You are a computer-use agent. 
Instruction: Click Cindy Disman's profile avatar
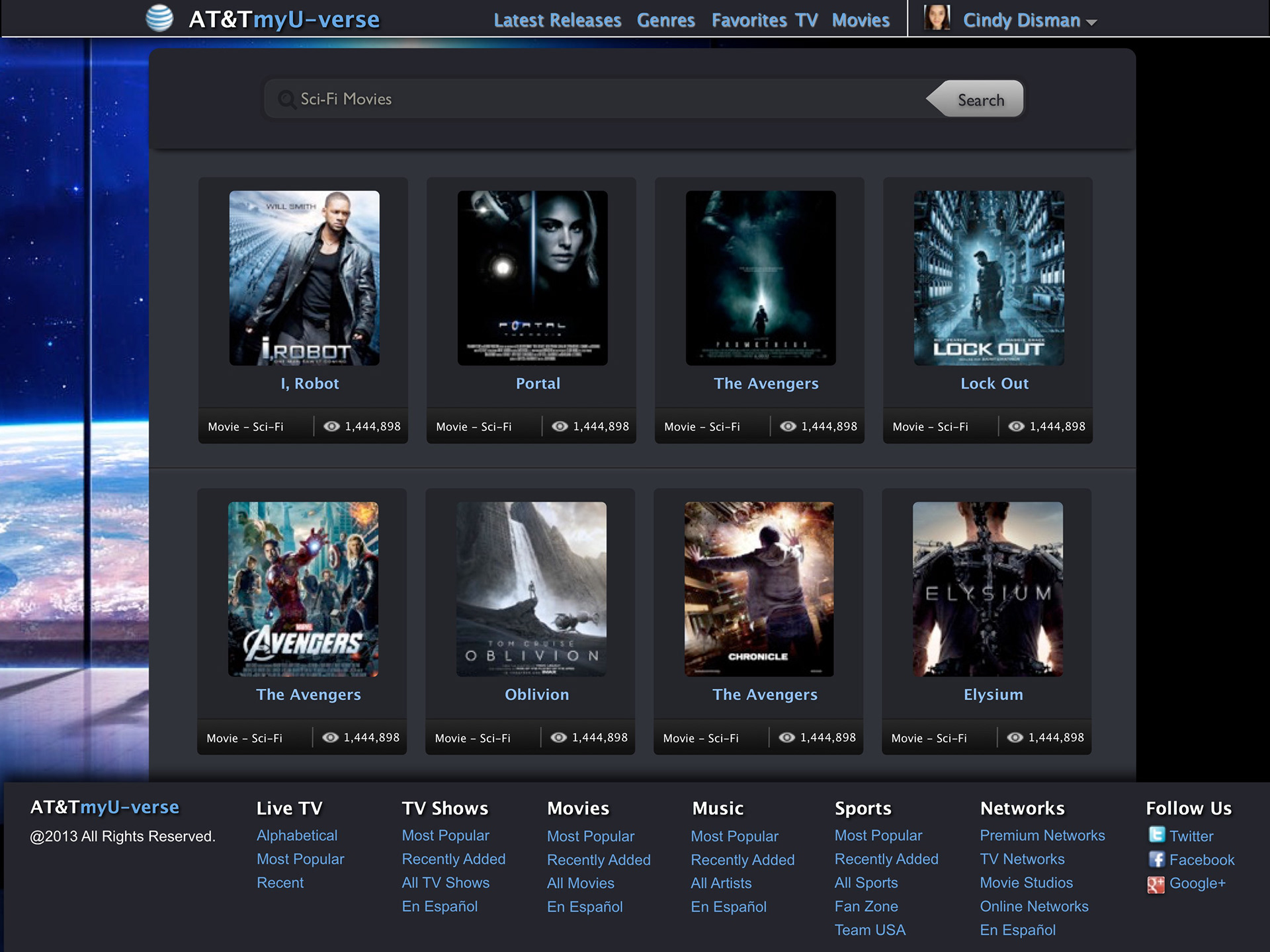point(937,18)
